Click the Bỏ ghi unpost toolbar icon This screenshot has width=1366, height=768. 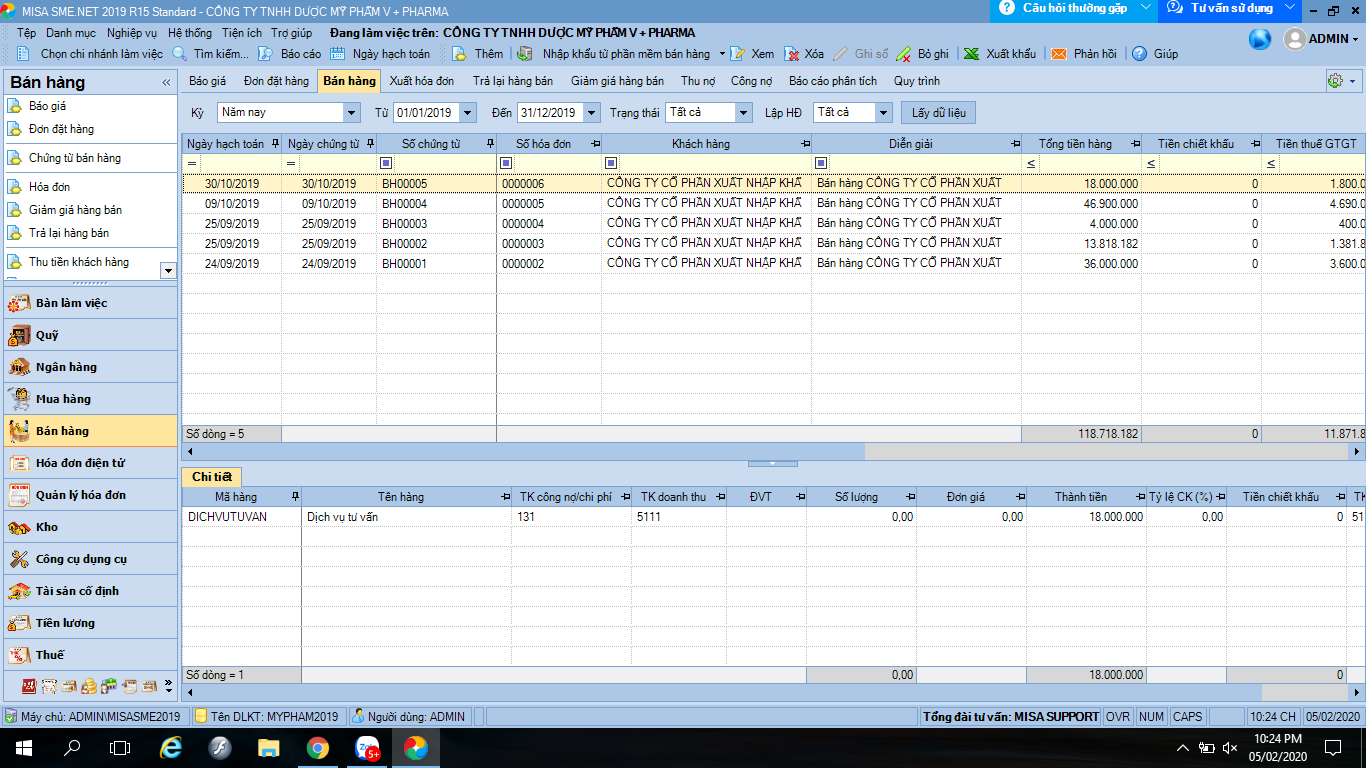903,54
